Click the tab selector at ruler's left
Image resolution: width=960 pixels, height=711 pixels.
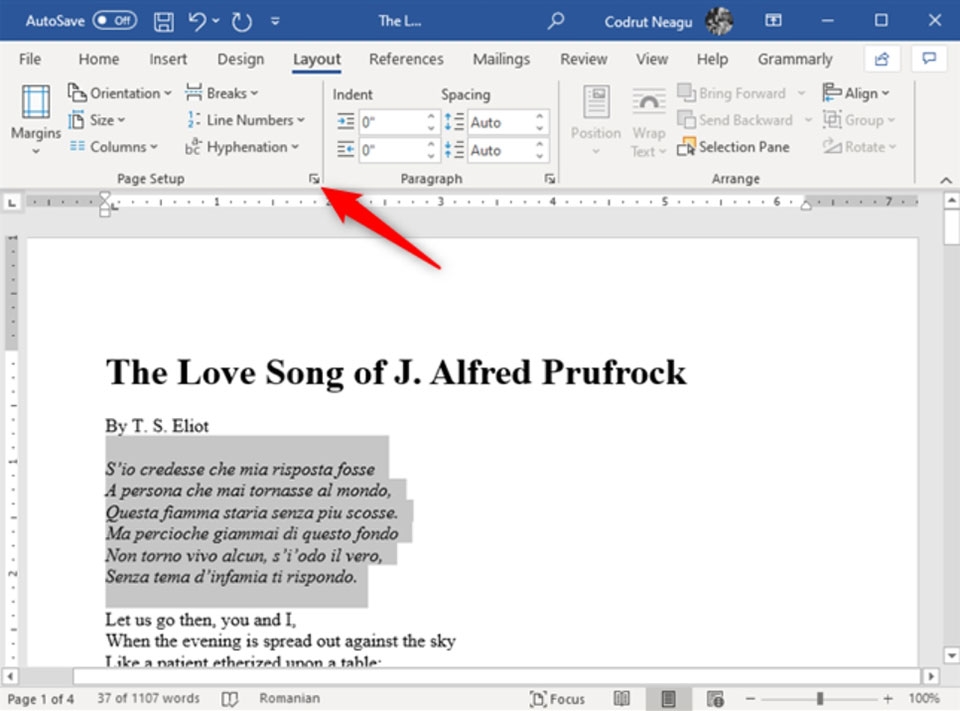point(12,201)
